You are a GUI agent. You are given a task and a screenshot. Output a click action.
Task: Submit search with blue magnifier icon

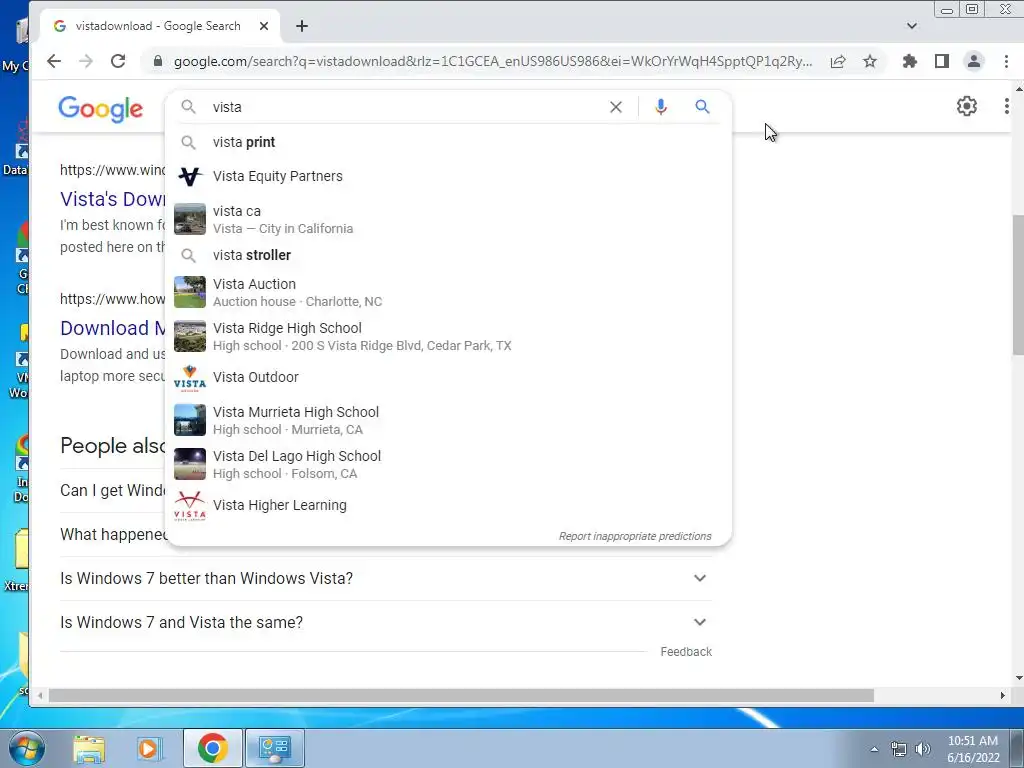pyautogui.click(x=702, y=106)
